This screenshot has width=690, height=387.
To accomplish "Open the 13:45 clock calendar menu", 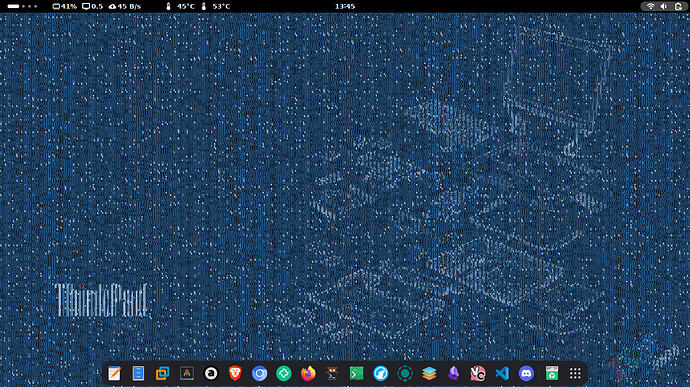I will tap(345, 6).
